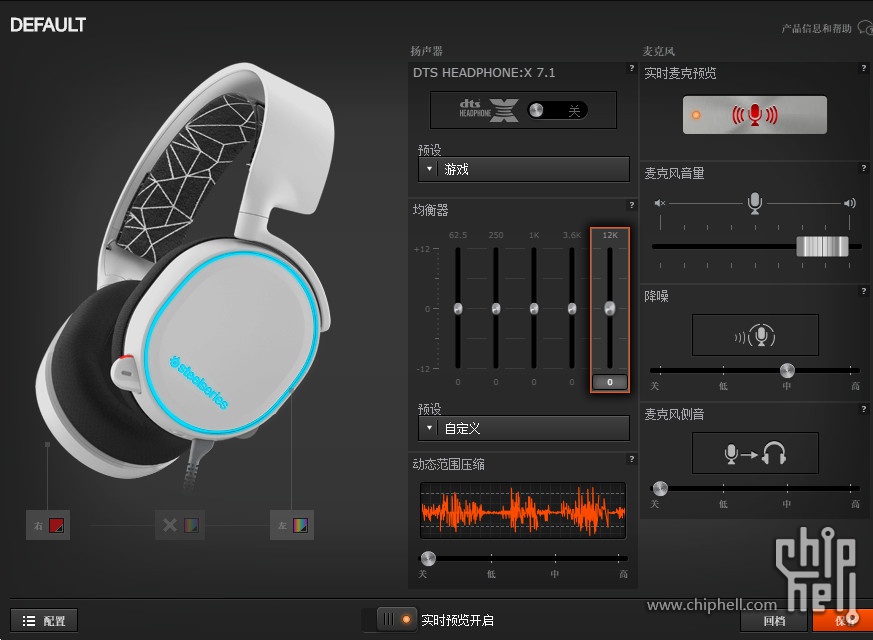
Task: Open help for 麦克风音量 section
Action: pos(864,168)
